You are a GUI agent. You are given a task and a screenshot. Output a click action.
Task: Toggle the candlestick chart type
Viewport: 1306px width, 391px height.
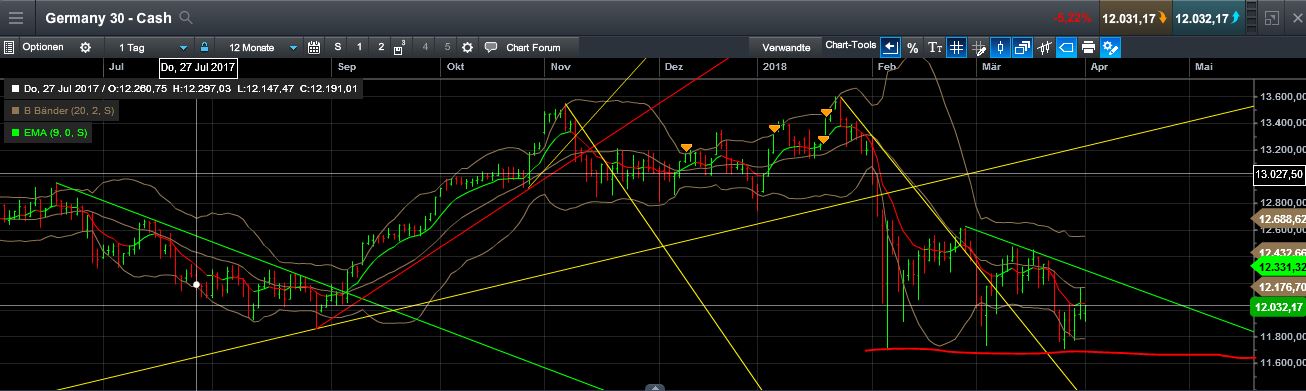coord(1001,47)
